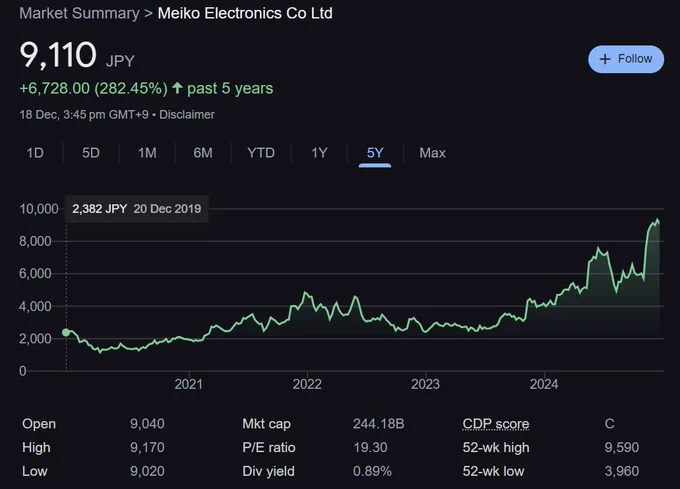This screenshot has height=489, width=680.
Task: Click the 52-wk high label
Action: tap(496, 447)
